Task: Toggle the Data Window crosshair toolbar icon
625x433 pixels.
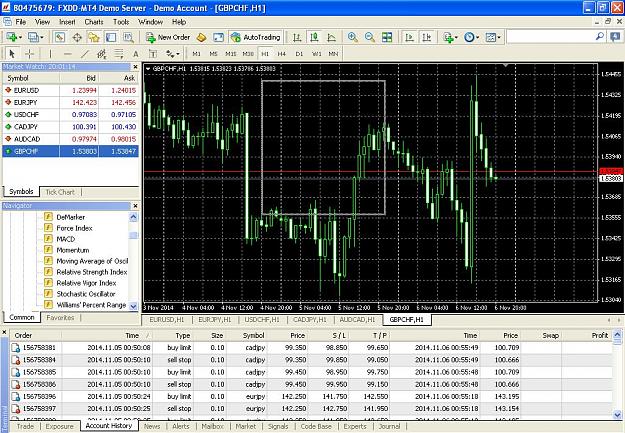Action: tap(77, 37)
